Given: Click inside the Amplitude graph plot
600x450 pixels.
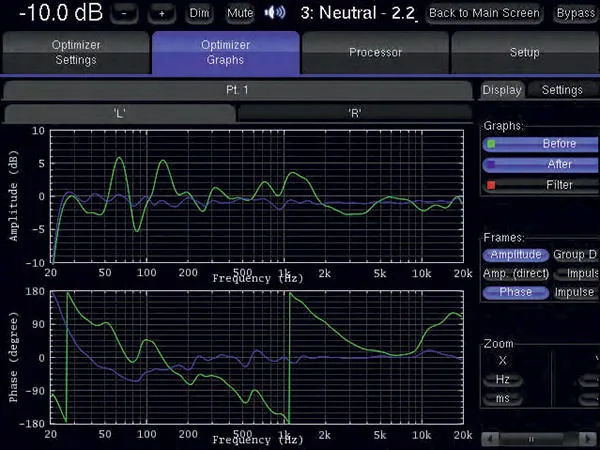Looking at the screenshot, I should (257, 196).
